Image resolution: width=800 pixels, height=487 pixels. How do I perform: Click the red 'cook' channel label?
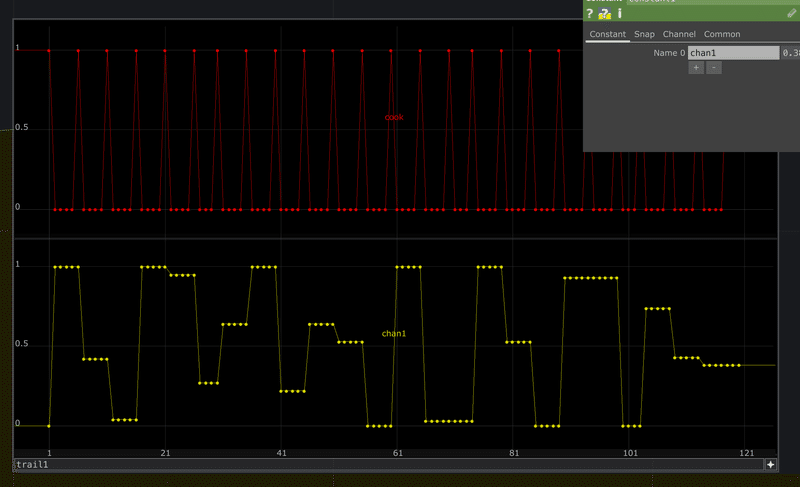pos(394,117)
